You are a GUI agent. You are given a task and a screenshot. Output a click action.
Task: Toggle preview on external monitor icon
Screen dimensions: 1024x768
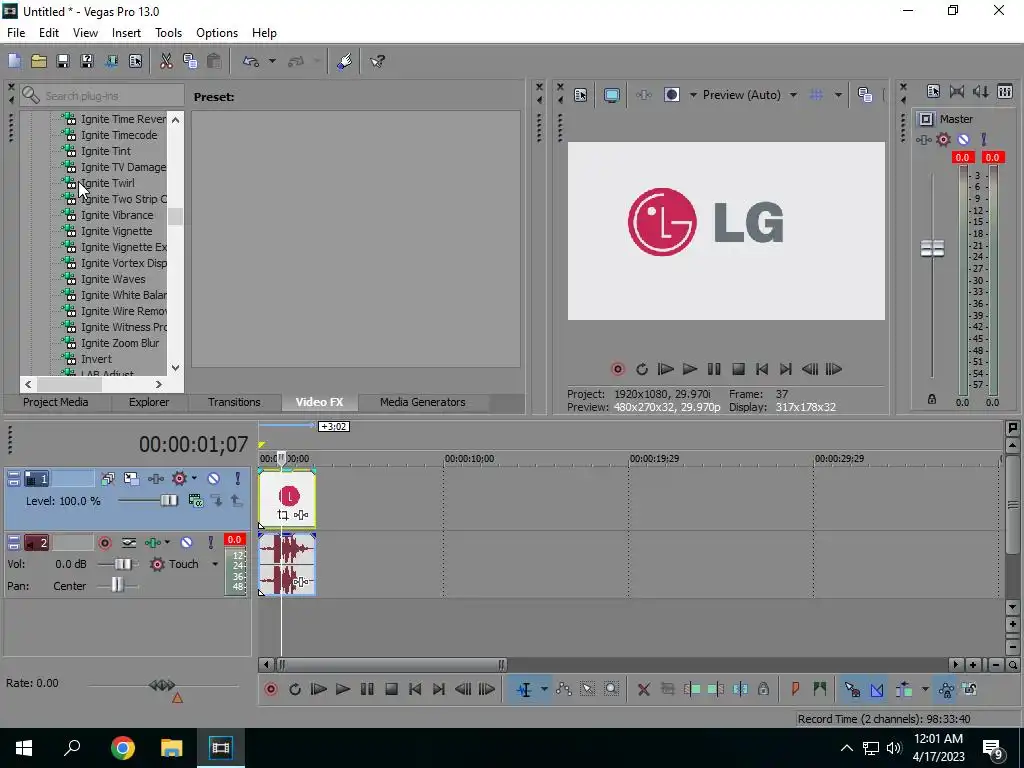coord(611,95)
